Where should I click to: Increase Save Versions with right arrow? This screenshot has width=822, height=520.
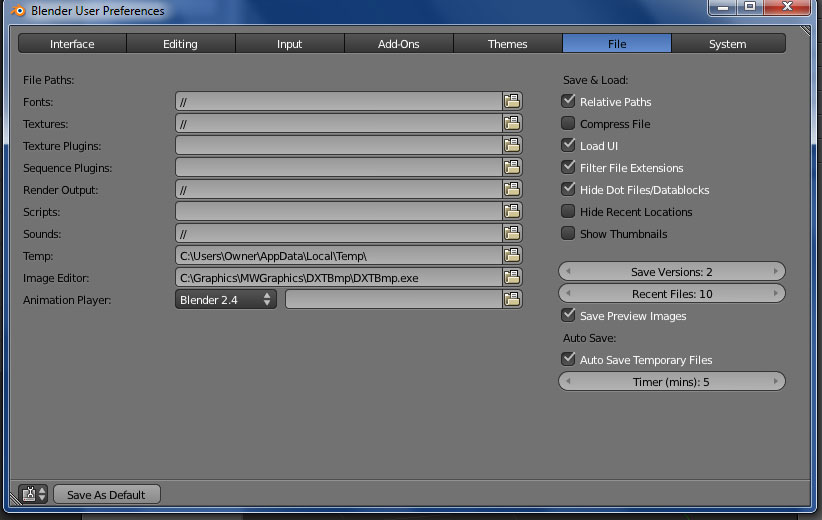(776, 272)
